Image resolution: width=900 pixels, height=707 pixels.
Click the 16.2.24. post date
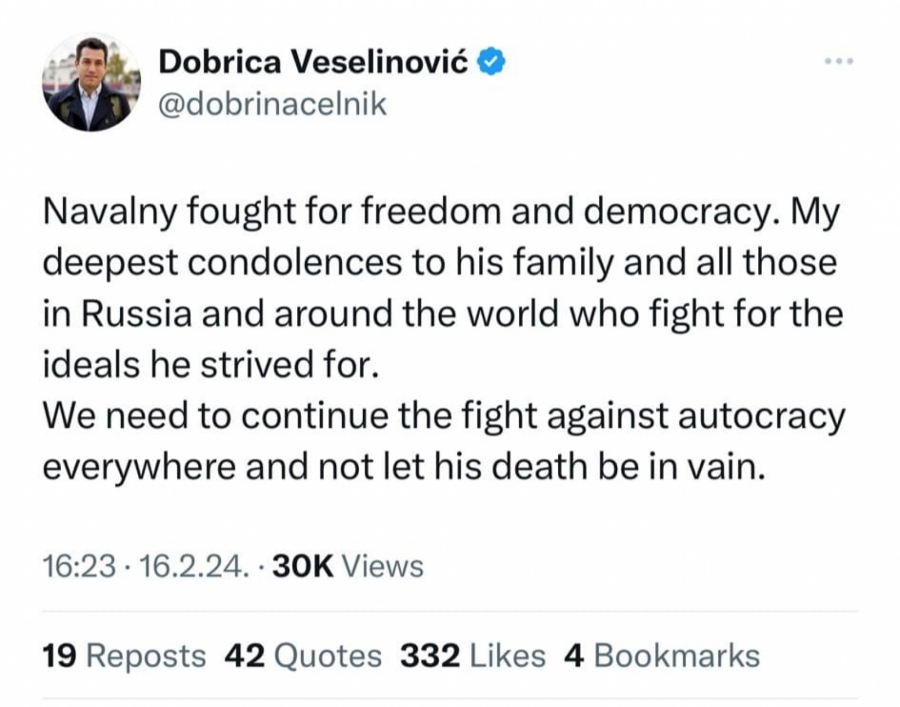tap(194, 566)
